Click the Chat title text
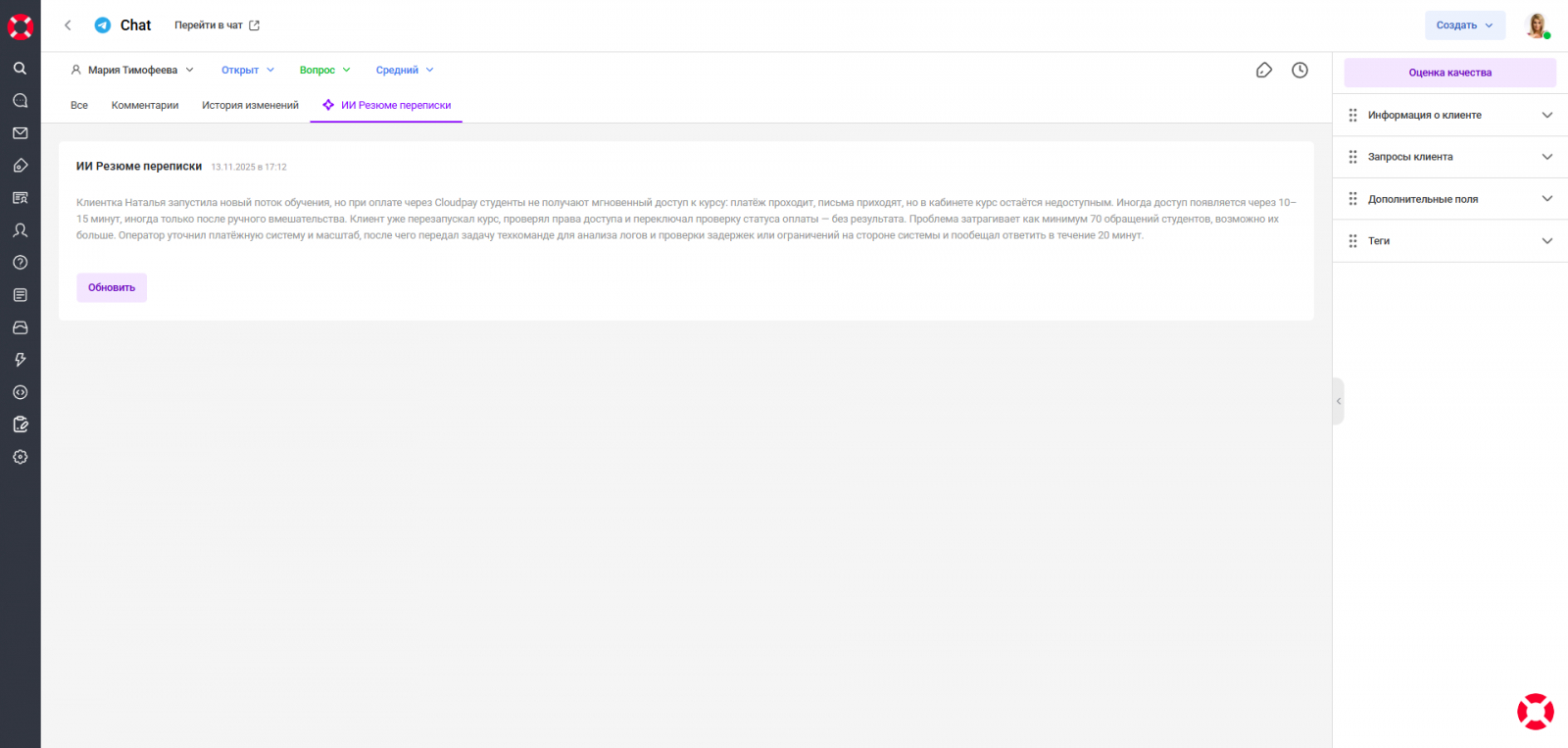1568x748 pixels. click(135, 25)
